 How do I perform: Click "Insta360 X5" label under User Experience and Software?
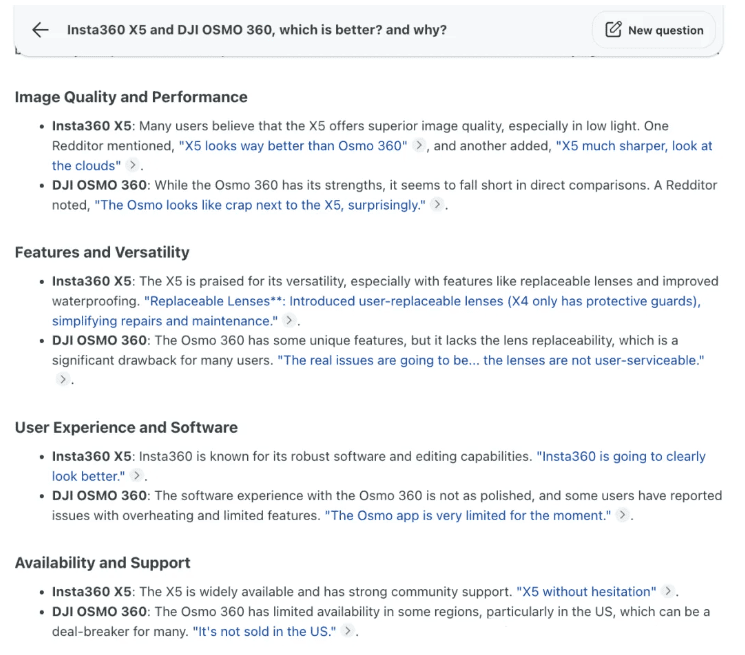pos(92,456)
